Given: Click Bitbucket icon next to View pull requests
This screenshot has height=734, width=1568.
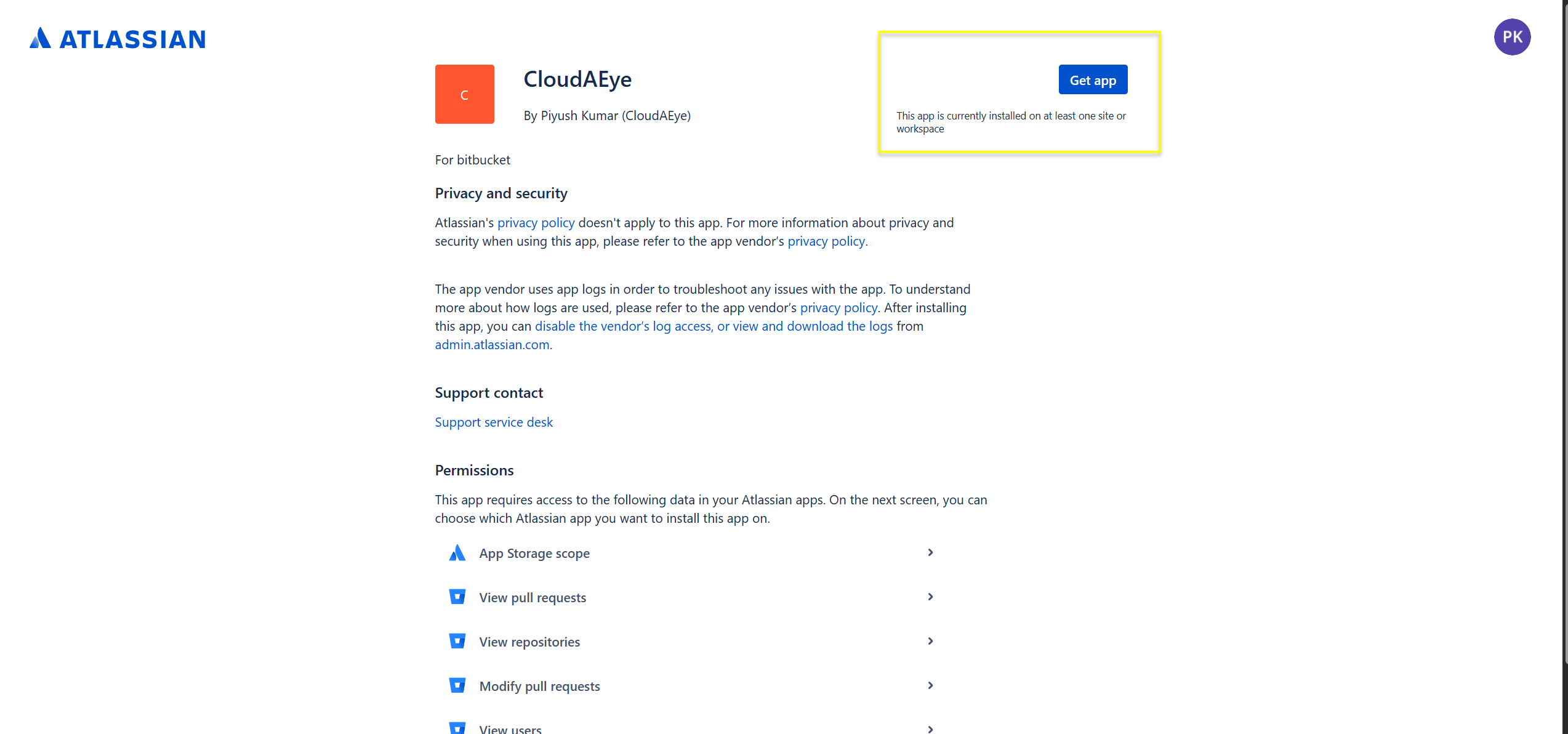Looking at the screenshot, I should [457, 597].
